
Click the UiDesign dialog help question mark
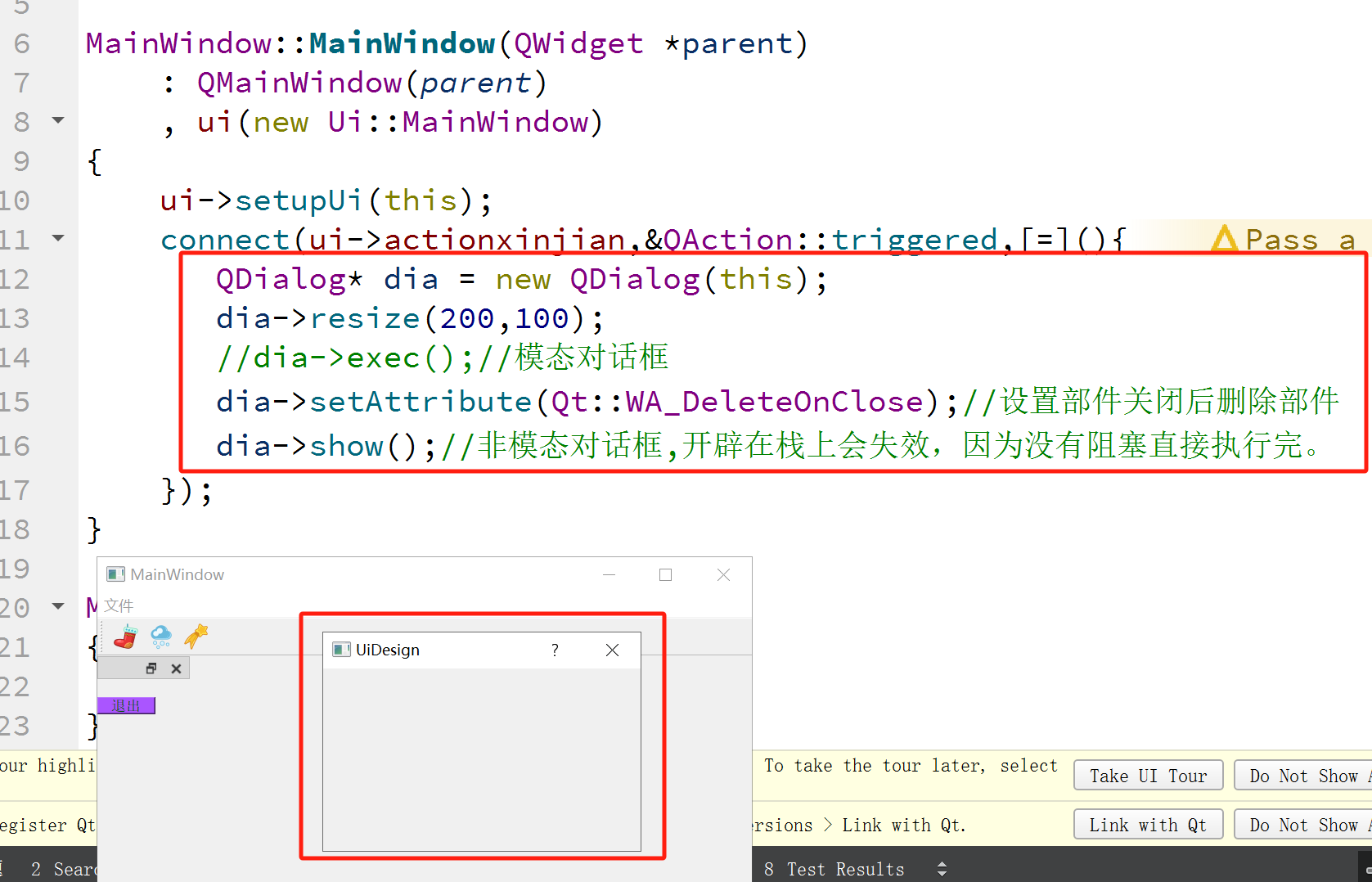click(555, 650)
